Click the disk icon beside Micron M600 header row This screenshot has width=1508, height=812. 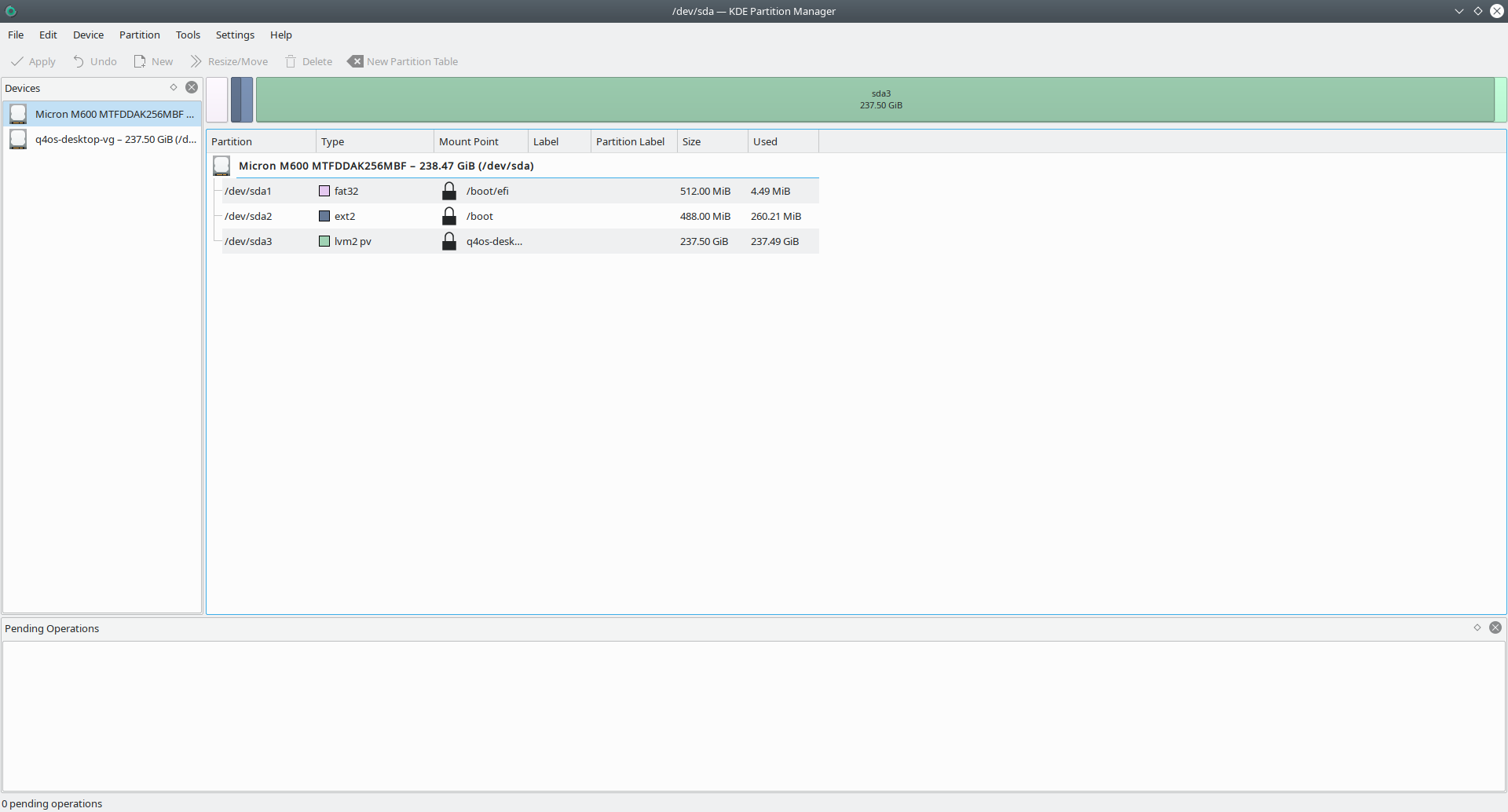click(221, 166)
